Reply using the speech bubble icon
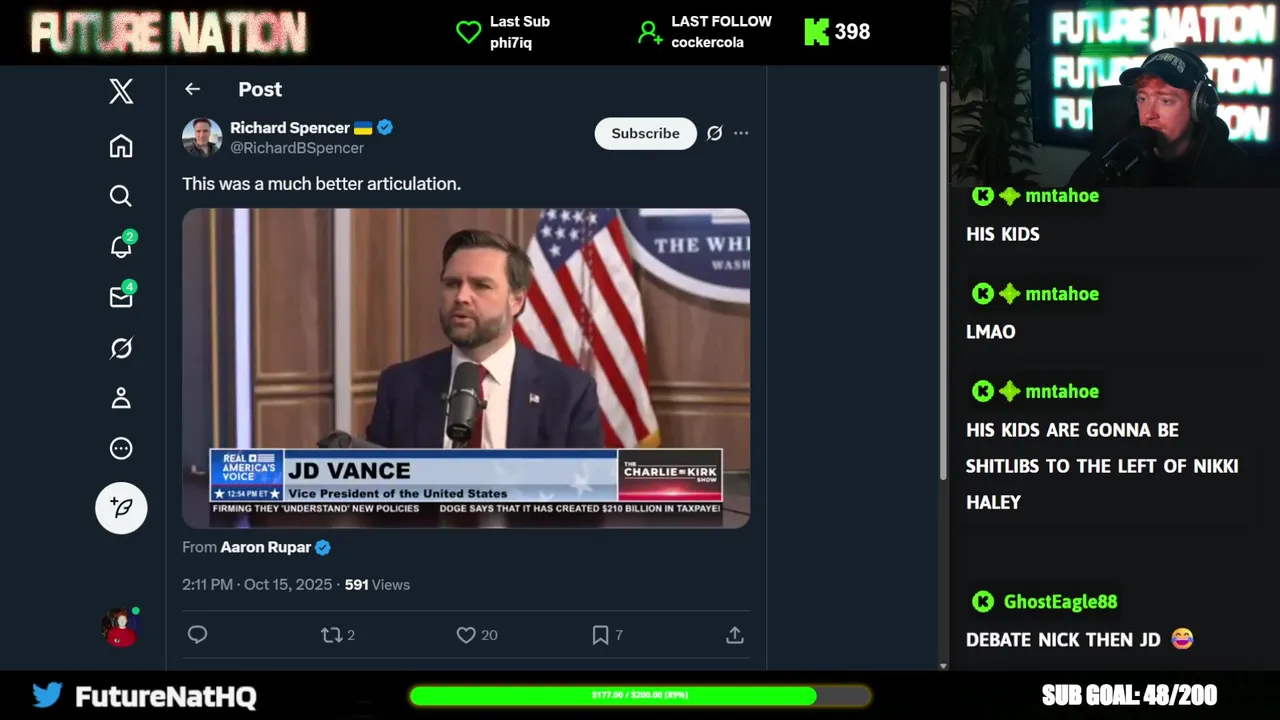 point(198,635)
